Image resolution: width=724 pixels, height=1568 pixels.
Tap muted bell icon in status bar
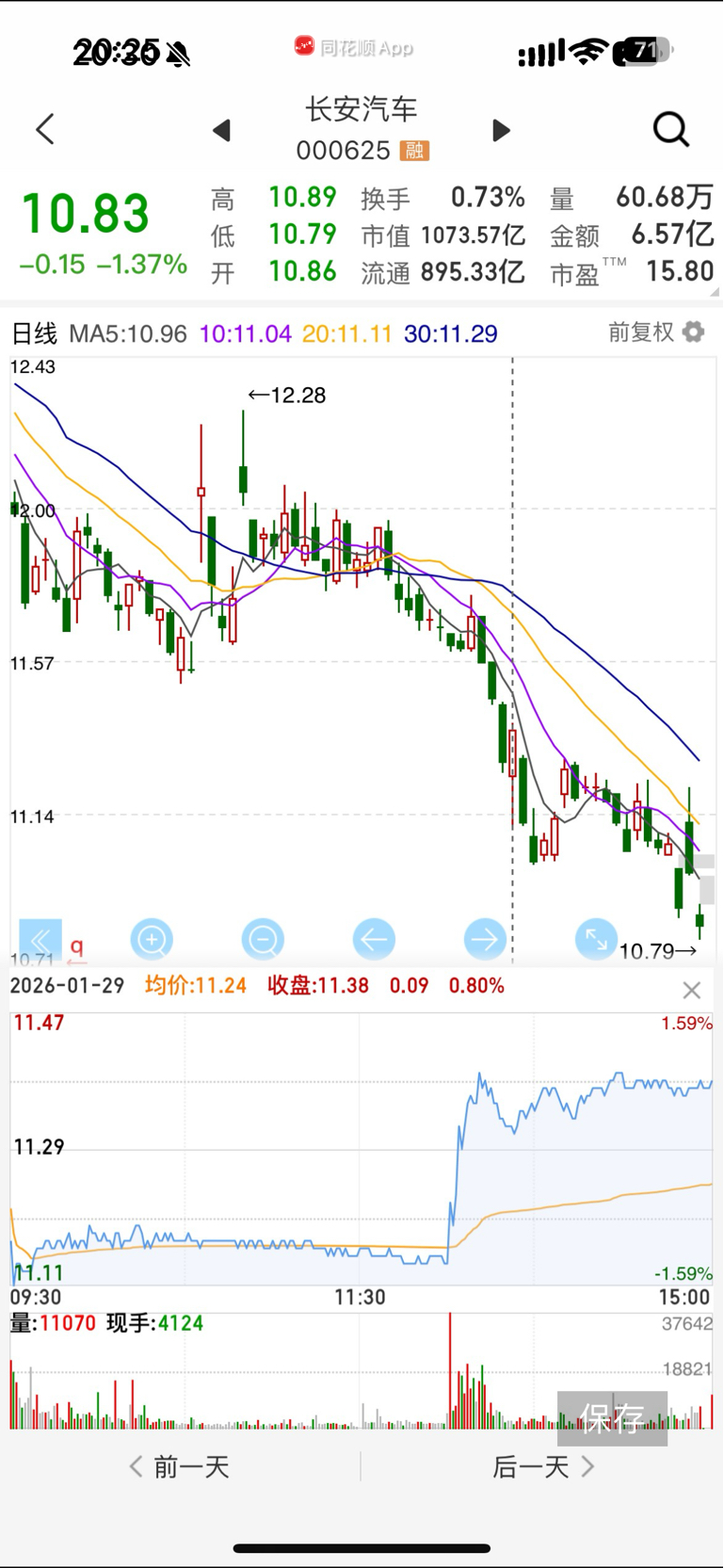pos(178,54)
